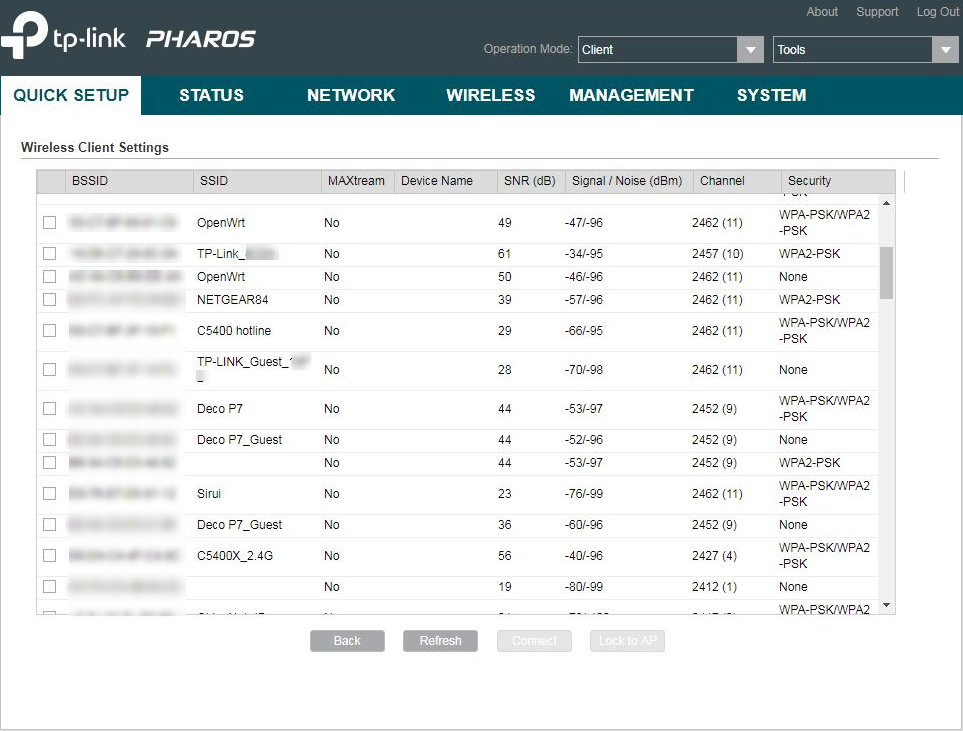Switch to the SYSTEM tab

click(771, 95)
